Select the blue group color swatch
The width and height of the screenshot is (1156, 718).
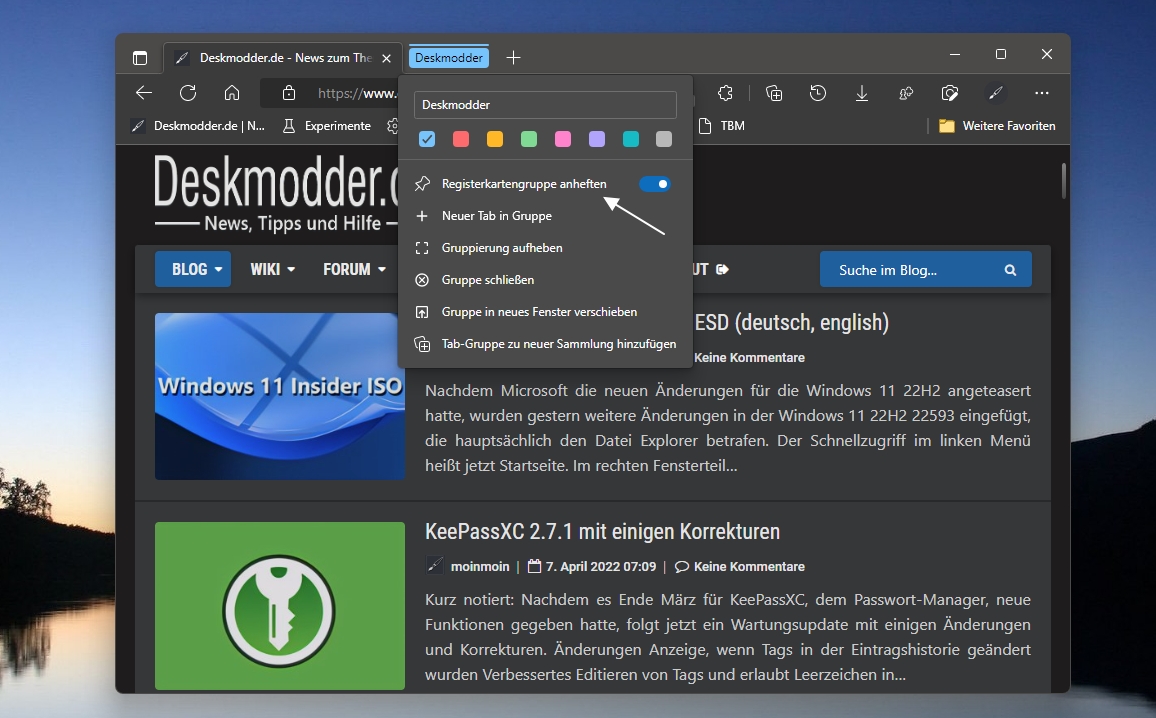(x=427, y=139)
